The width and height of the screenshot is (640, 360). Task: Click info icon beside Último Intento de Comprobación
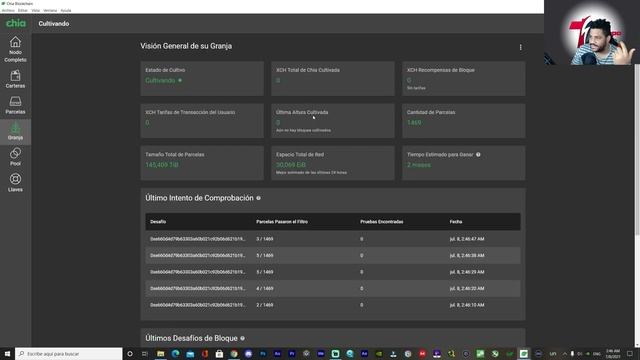coord(258,198)
